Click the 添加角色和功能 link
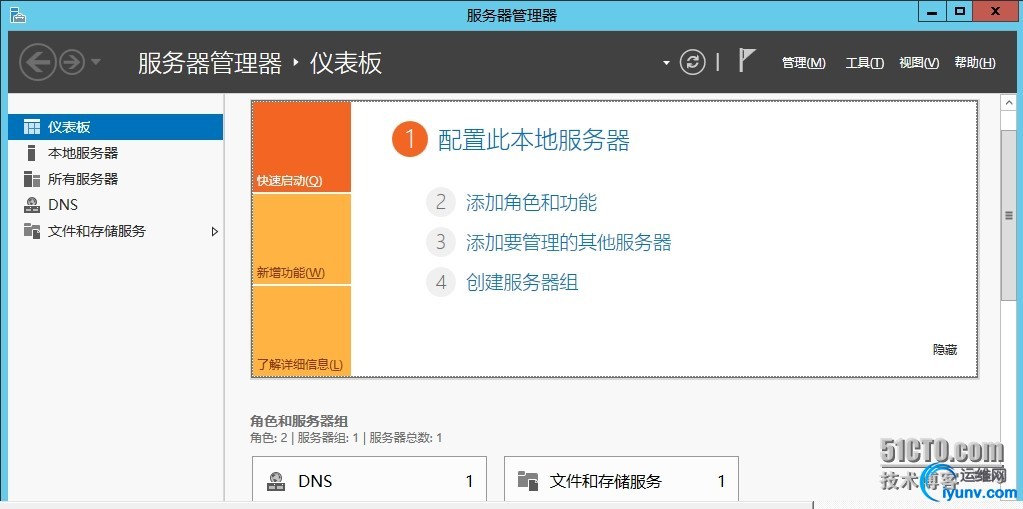The image size is (1023, 509). point(531,202)
